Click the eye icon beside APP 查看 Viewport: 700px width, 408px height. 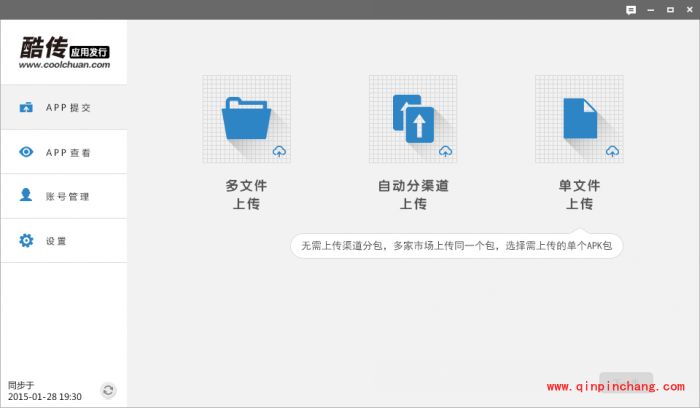tap(26, 152)
